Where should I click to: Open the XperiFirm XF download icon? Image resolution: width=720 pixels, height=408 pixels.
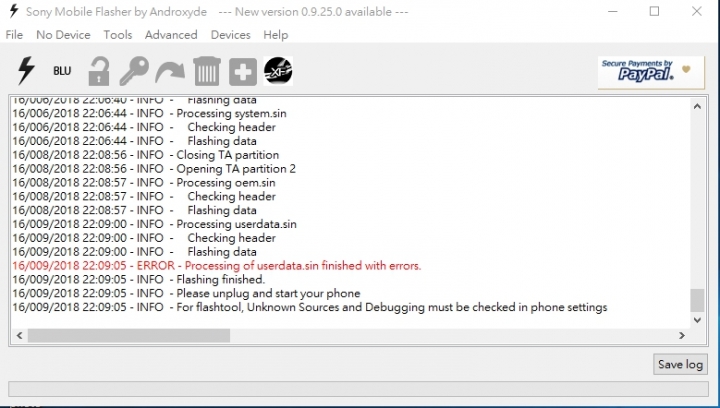tap(278, 71)
